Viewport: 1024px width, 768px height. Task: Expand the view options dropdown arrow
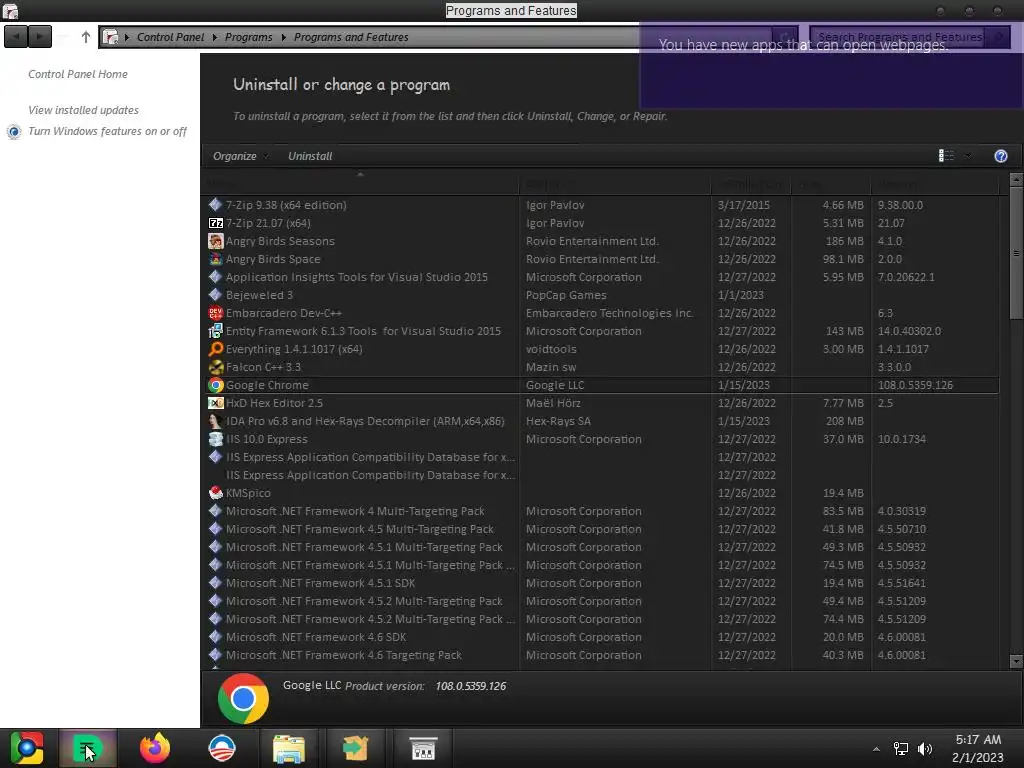pos(968,155)
